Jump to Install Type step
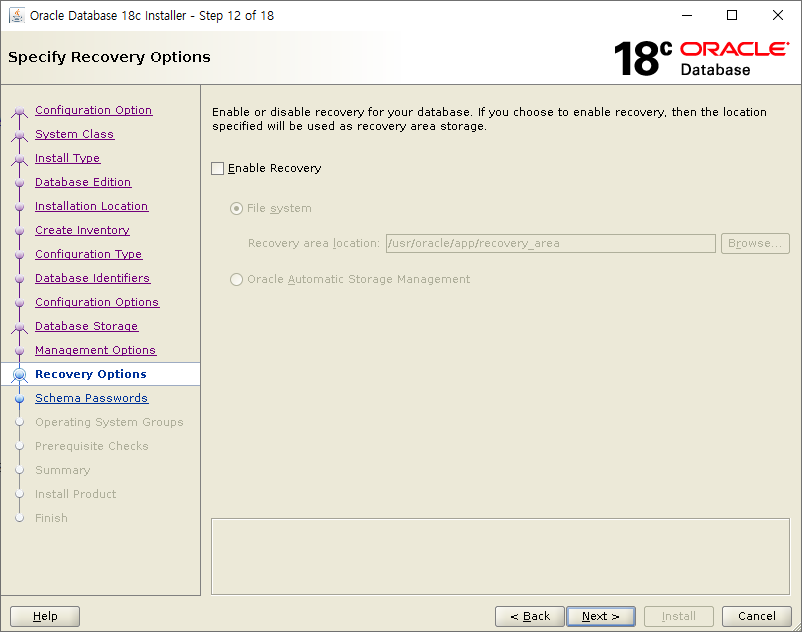 (68, 159)
